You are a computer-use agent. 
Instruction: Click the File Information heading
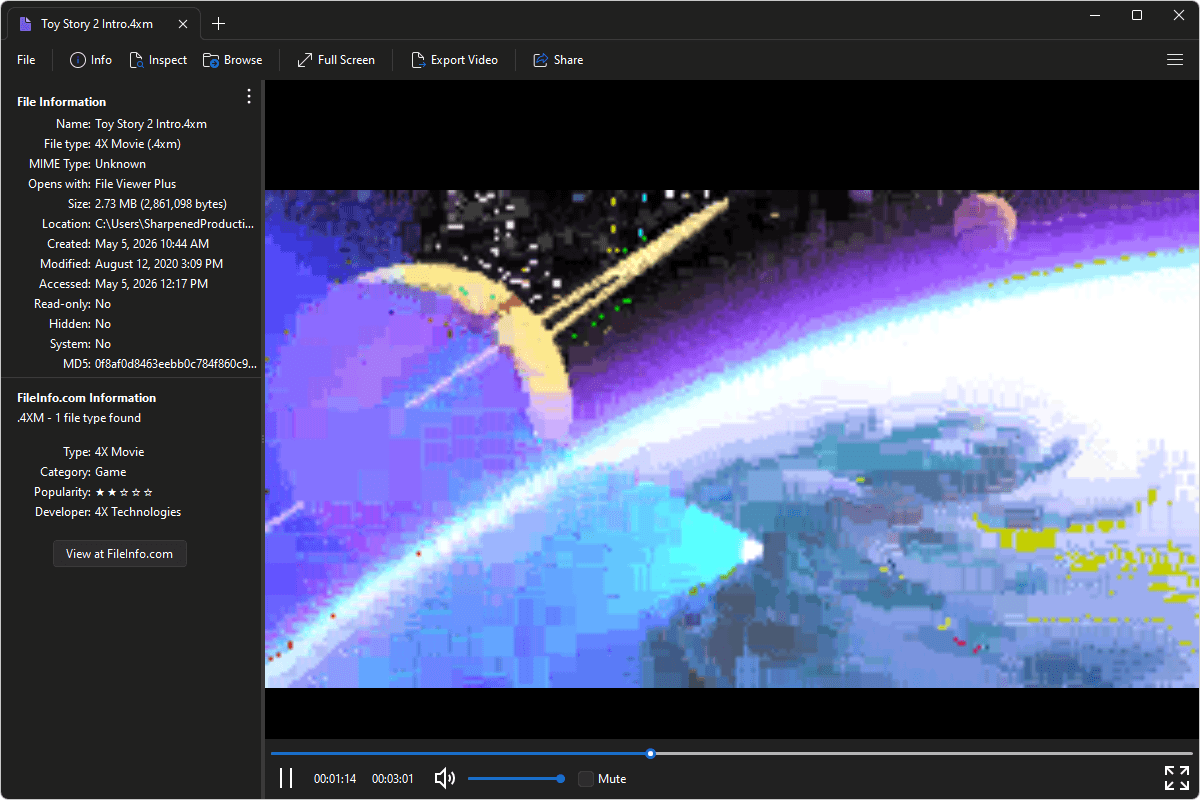click(x=62, y=102)
